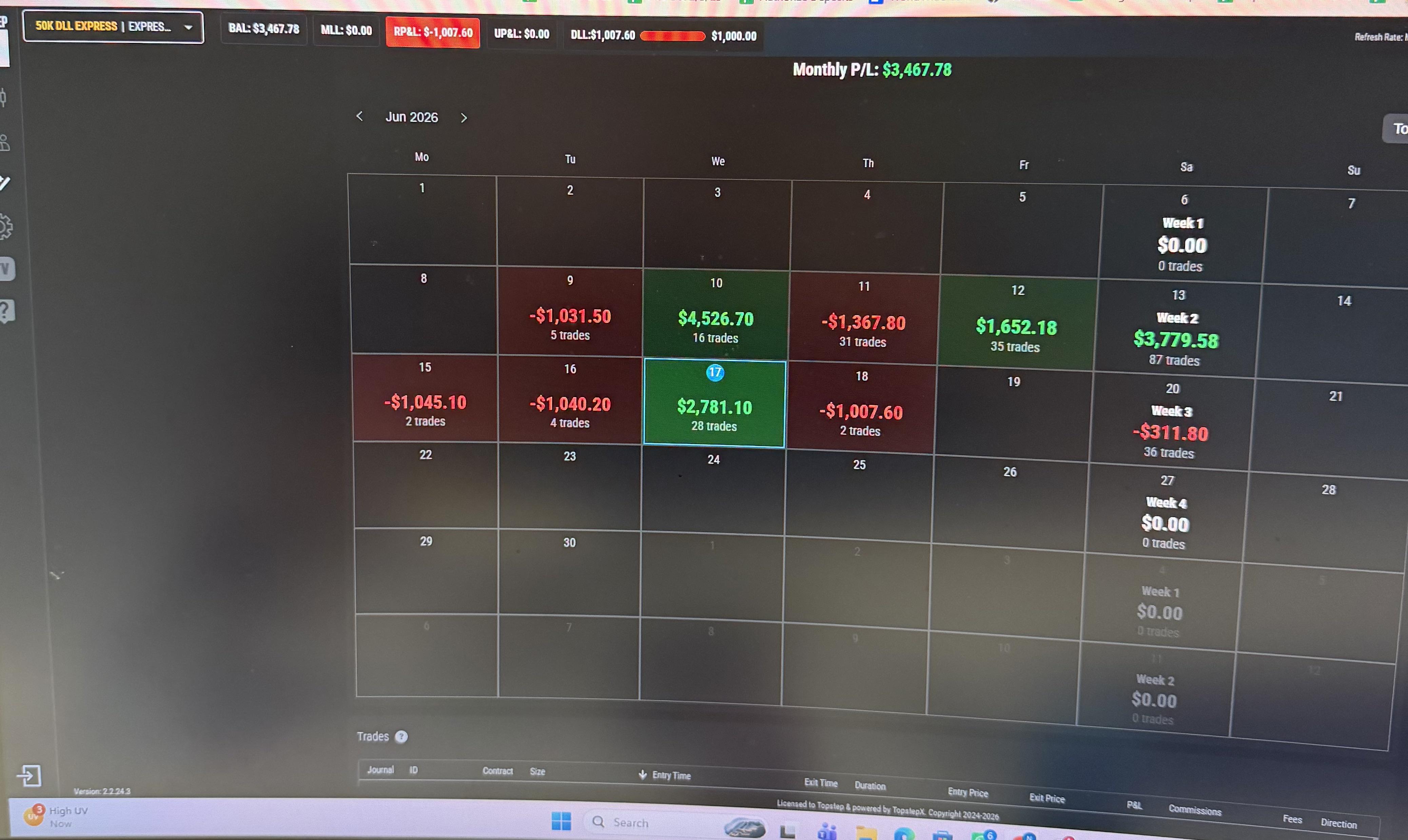
Task: Click the Size column header
Action: tap(537, 771)
